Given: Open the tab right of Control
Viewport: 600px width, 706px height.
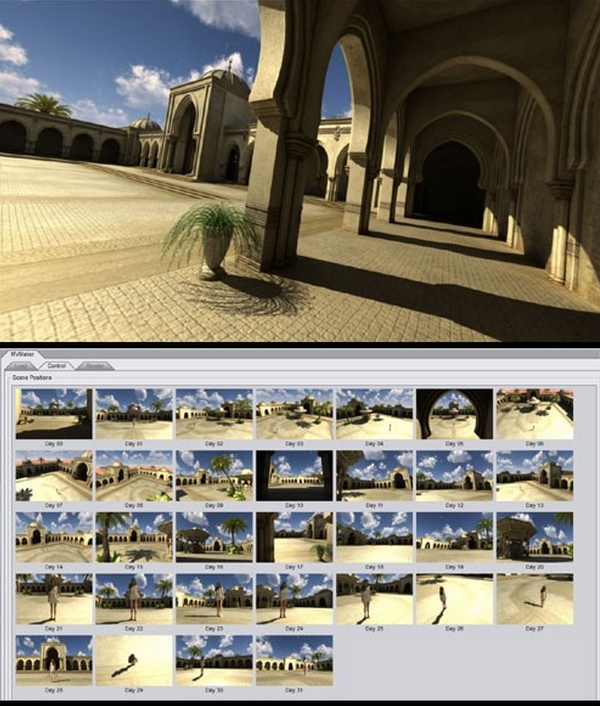Looking at the screenshot, I should click(x=95, y=365).
